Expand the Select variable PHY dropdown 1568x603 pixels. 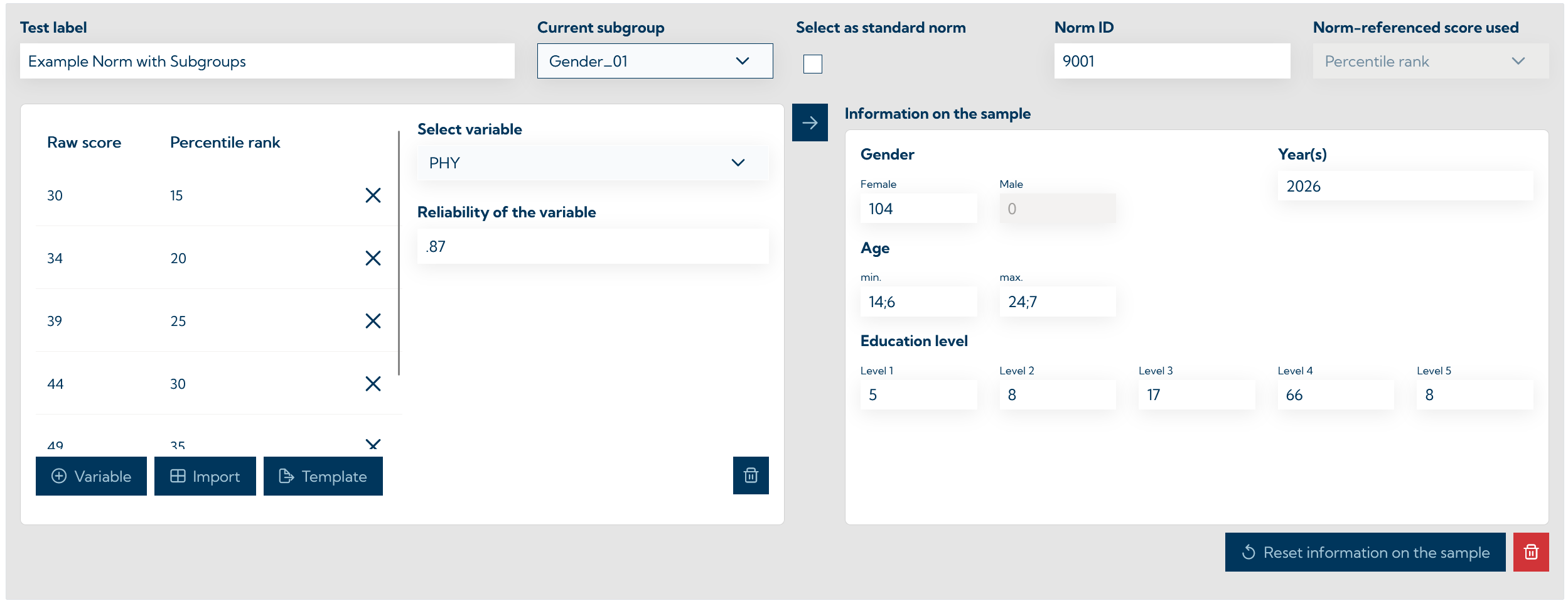click(593, 163)
